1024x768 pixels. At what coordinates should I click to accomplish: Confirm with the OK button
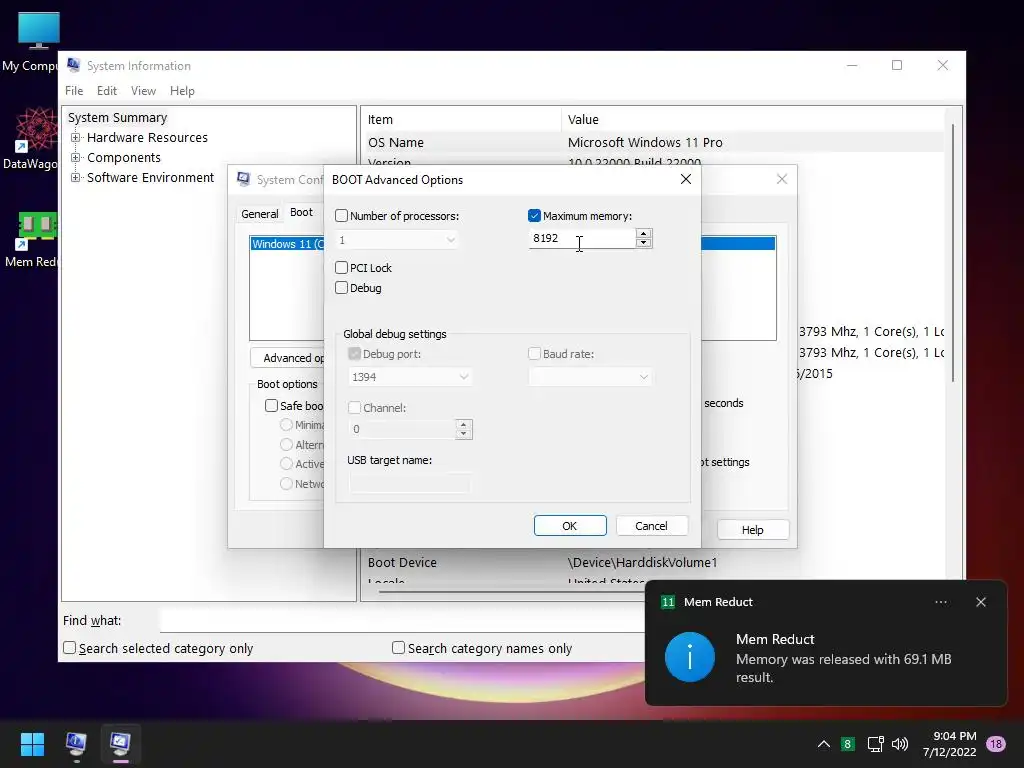pyautogui.click(x=569, y=526)
